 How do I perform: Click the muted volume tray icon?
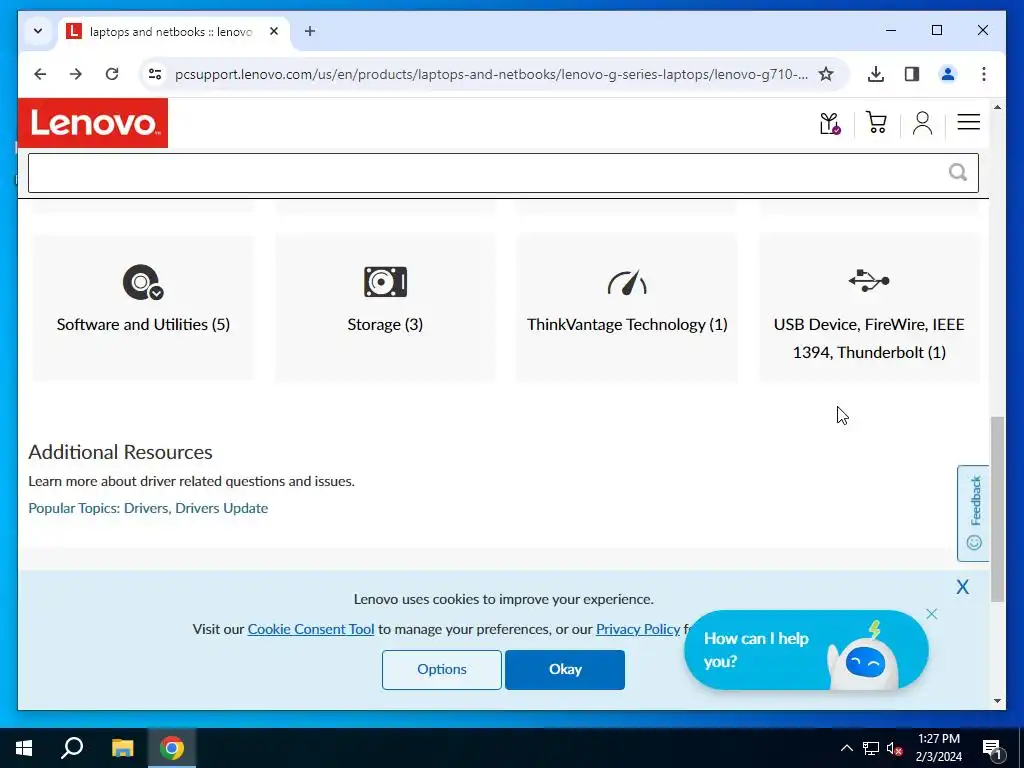coord(894,748)
